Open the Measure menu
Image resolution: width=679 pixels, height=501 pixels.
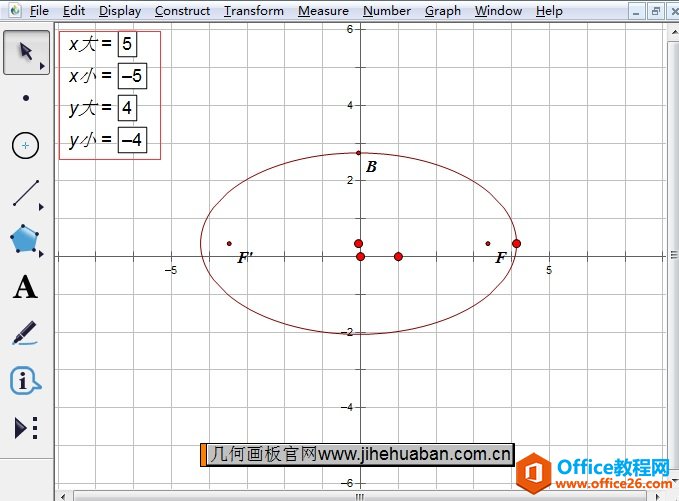pyautogui.click(x=323, y=11)
